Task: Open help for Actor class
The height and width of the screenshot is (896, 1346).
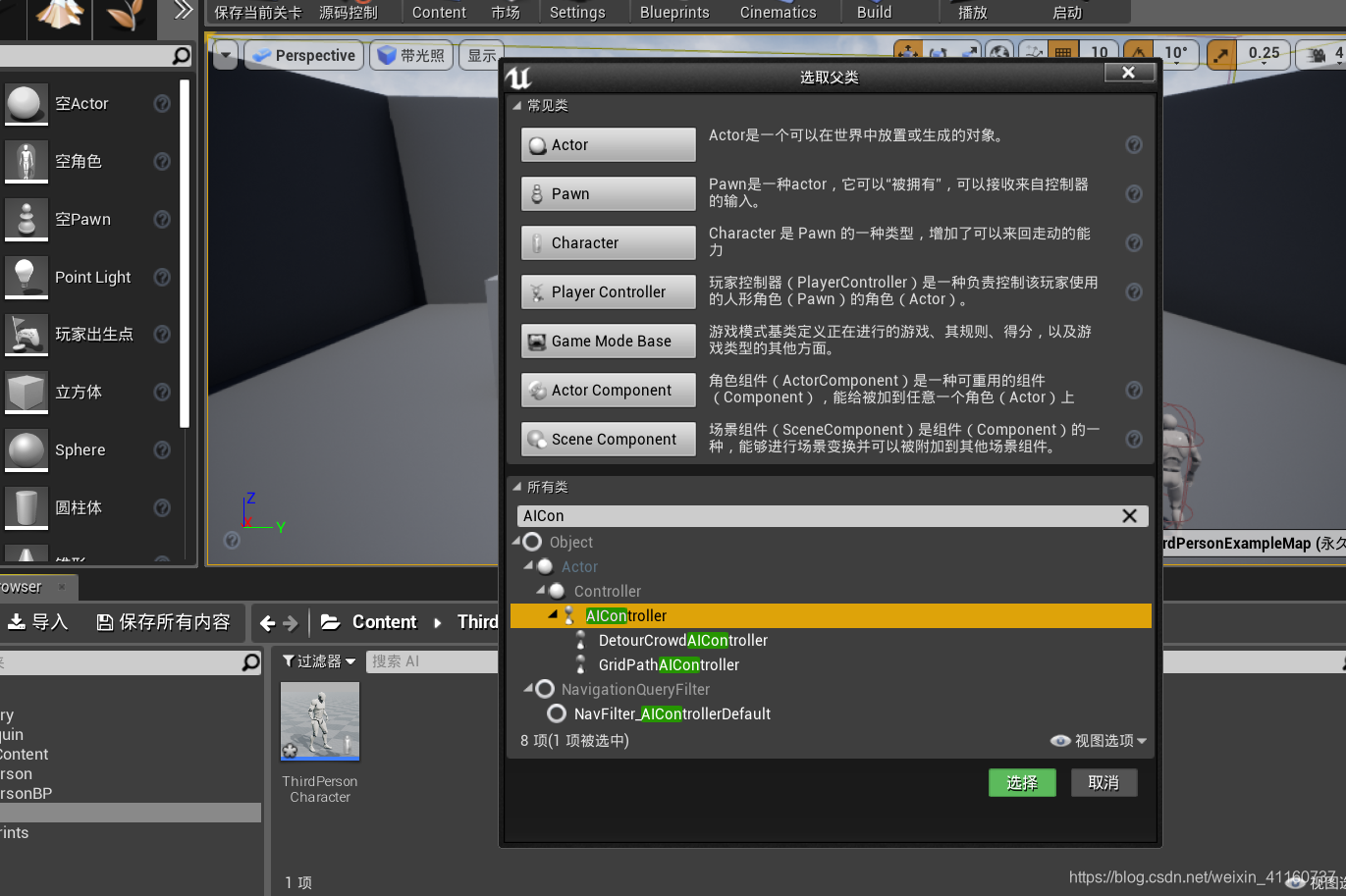Action: (1134, 145)
